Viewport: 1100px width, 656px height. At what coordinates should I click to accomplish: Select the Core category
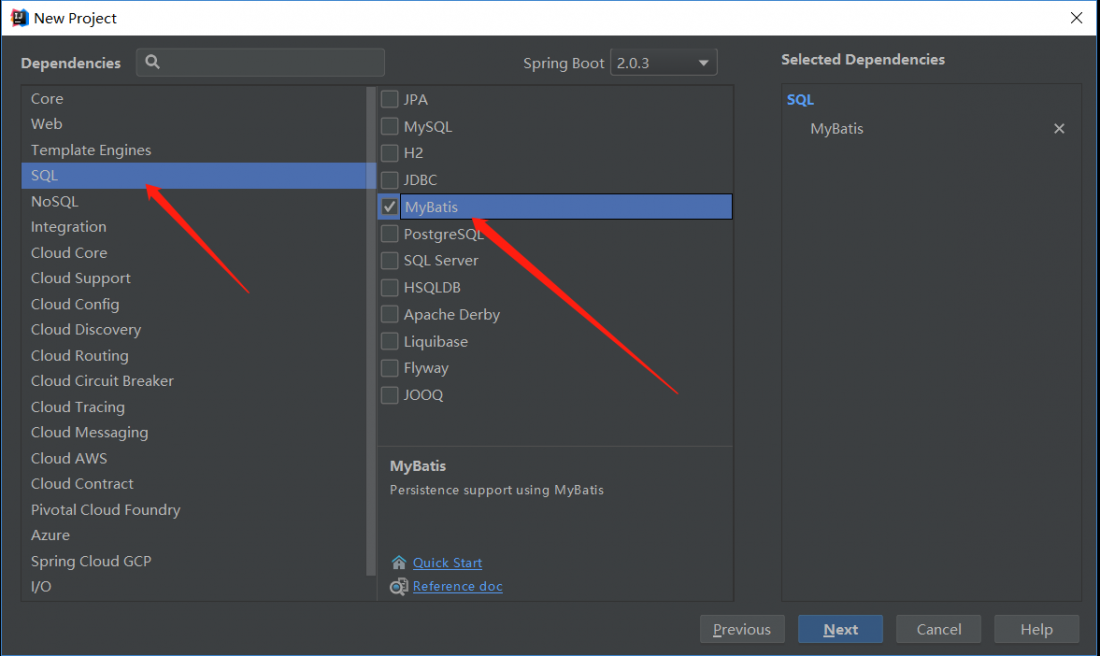194,98
